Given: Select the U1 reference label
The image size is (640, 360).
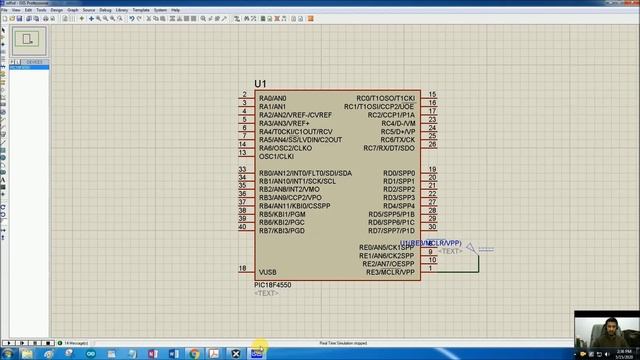Looking at the screenshot, I should 260,84.
